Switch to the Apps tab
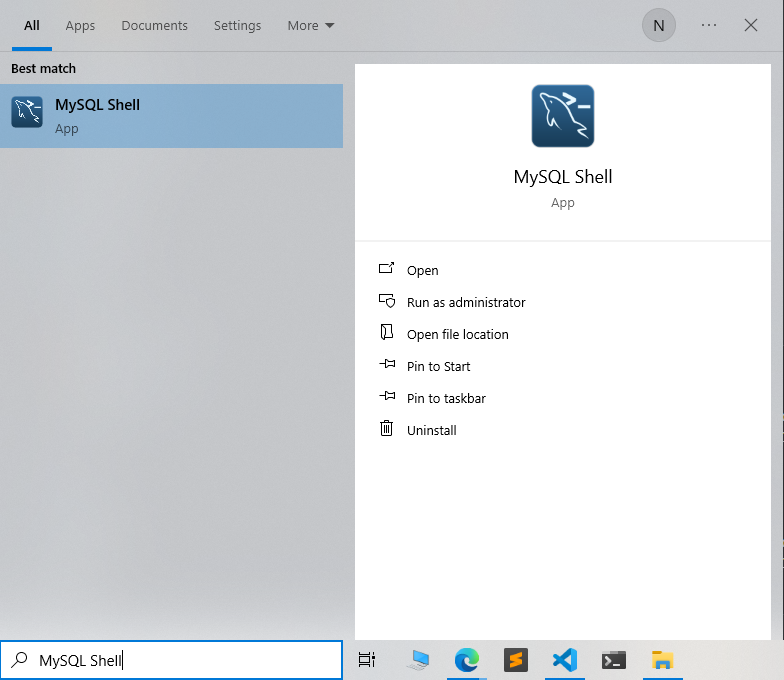Screen dimensions: 784x680 point(80,26)
